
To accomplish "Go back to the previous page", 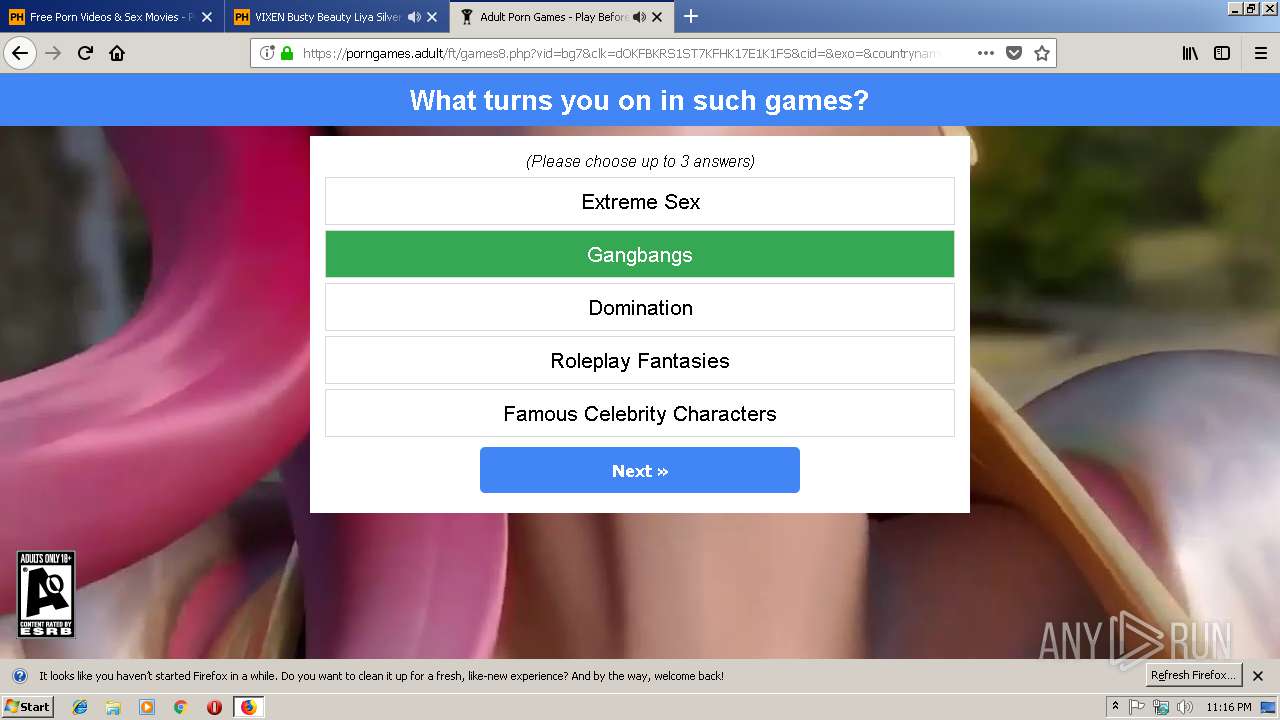I will click(20, 53).
